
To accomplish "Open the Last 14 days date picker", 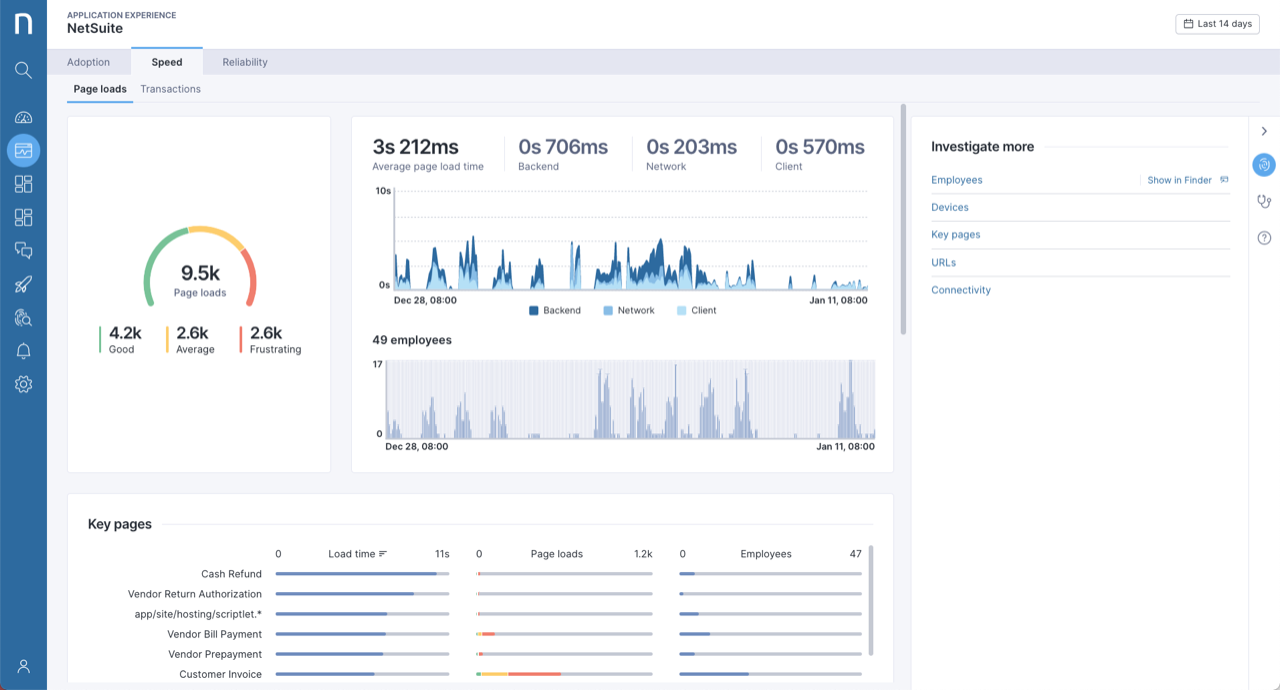I will (1217, 24).
